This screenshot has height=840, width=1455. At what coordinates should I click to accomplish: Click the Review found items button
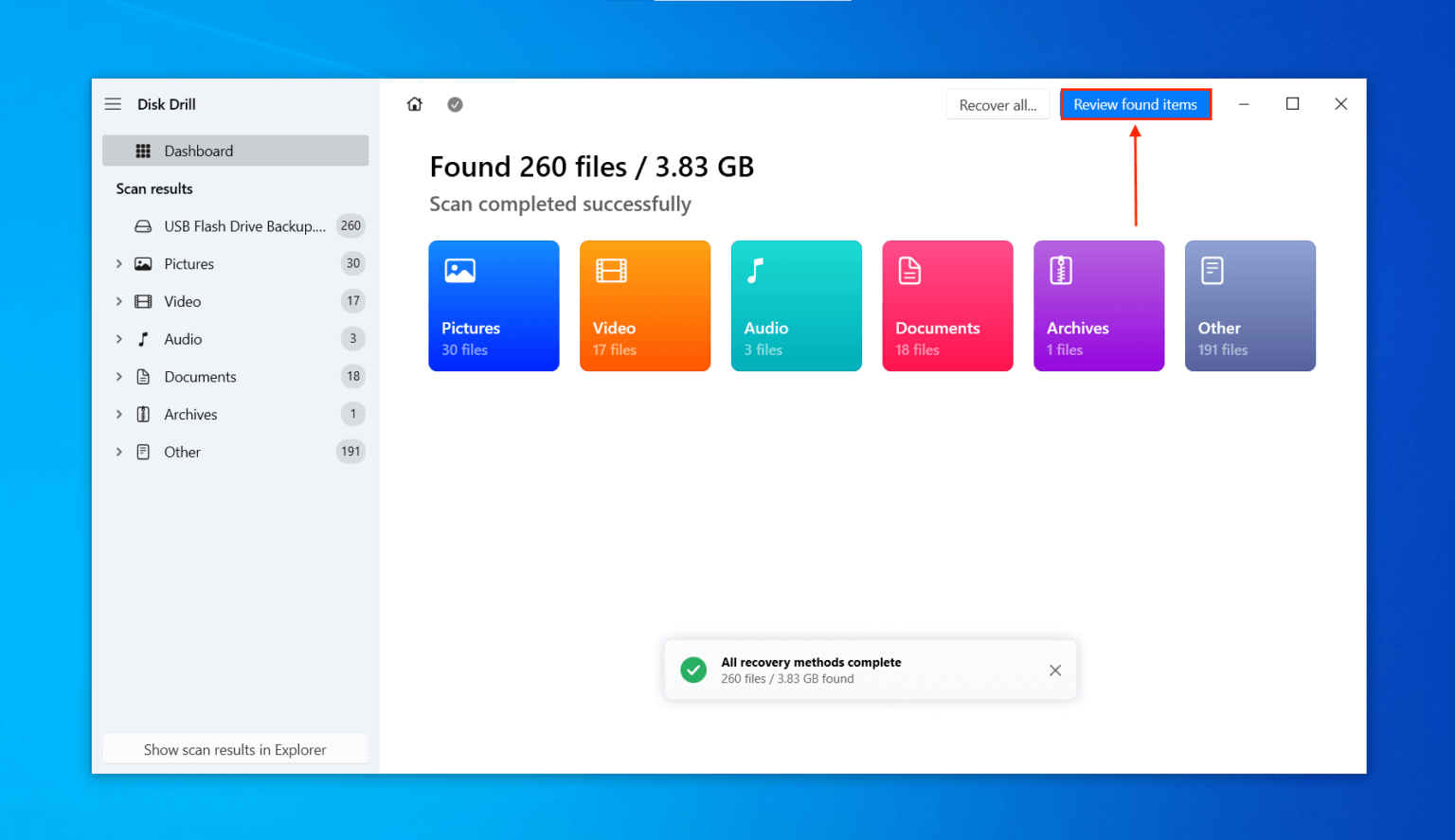pyautogui.click(x=1136, y=104)
